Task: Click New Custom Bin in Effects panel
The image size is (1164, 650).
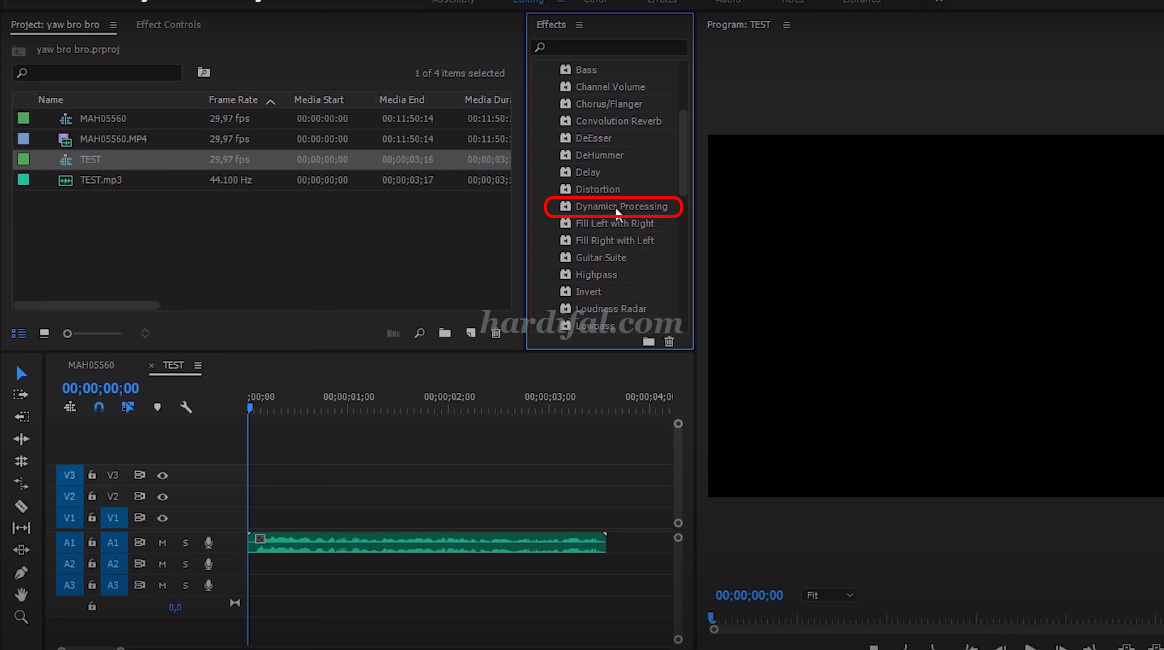Action: (649, 341)
